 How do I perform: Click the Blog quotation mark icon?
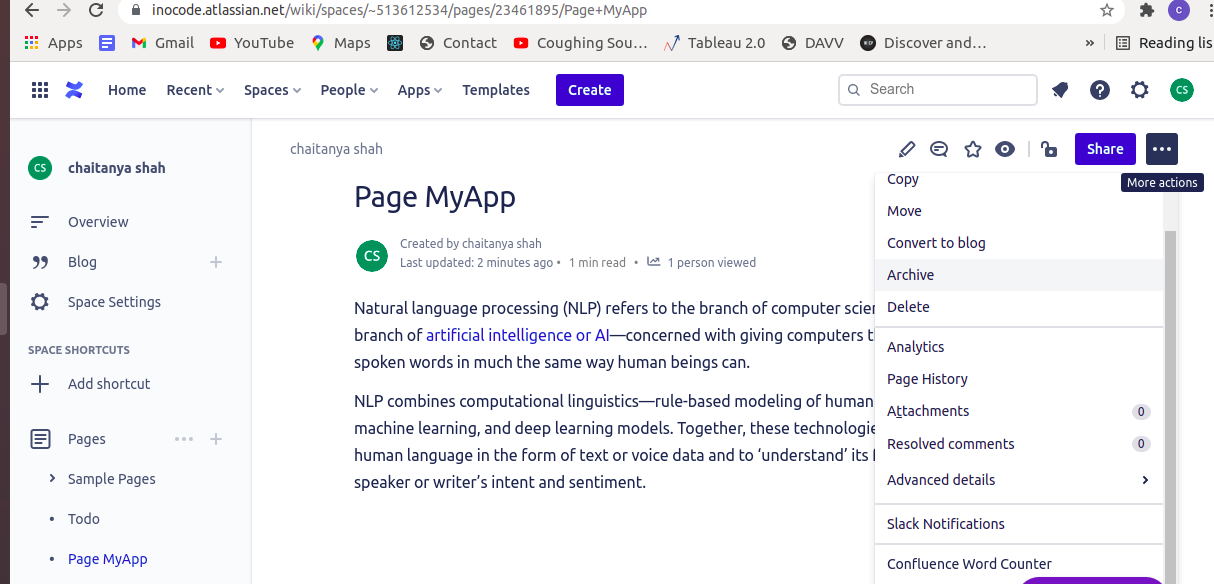[40, 262]
